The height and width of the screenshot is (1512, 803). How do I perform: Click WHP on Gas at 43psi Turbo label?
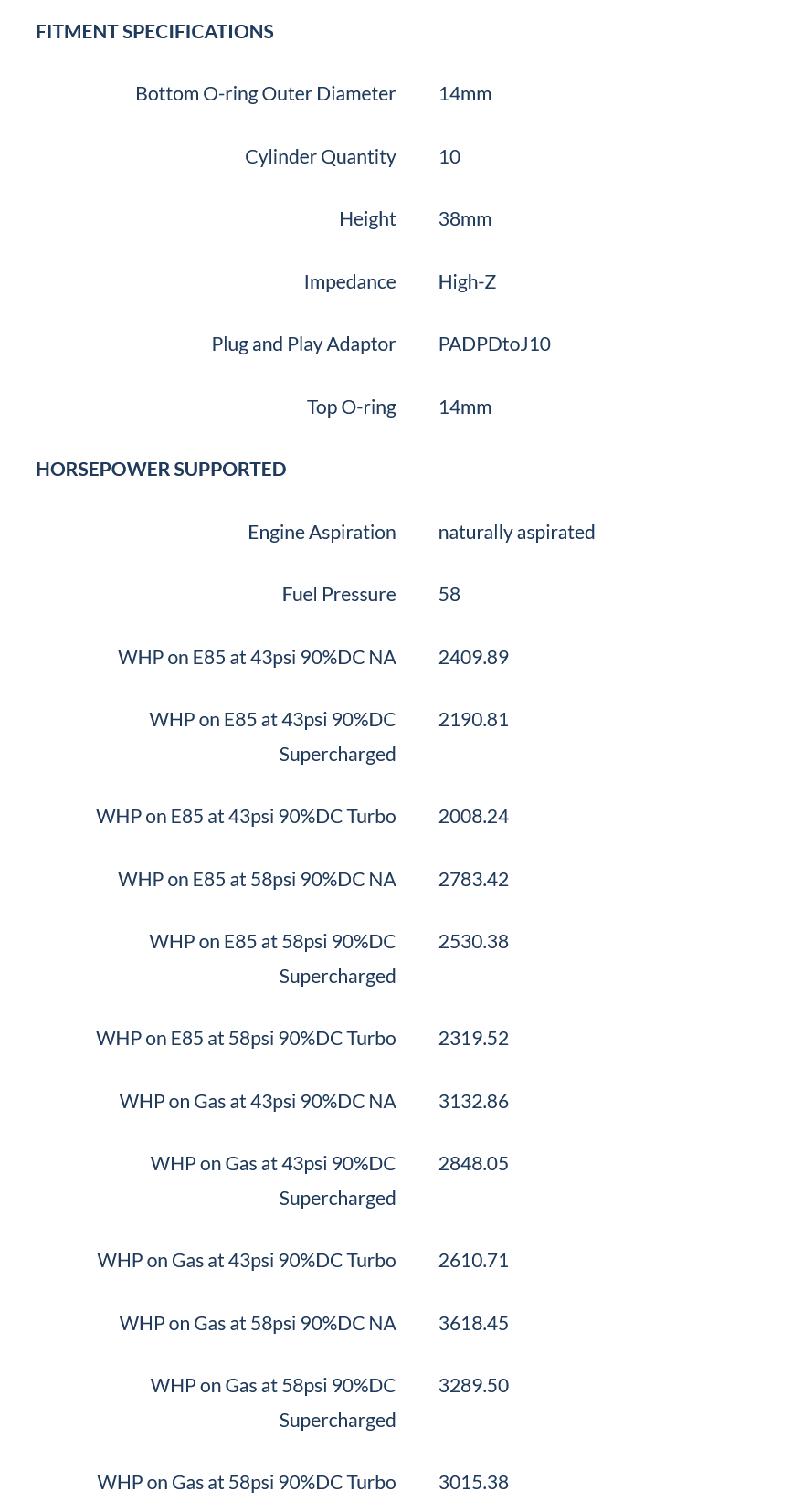click(x=247, y=1261)
